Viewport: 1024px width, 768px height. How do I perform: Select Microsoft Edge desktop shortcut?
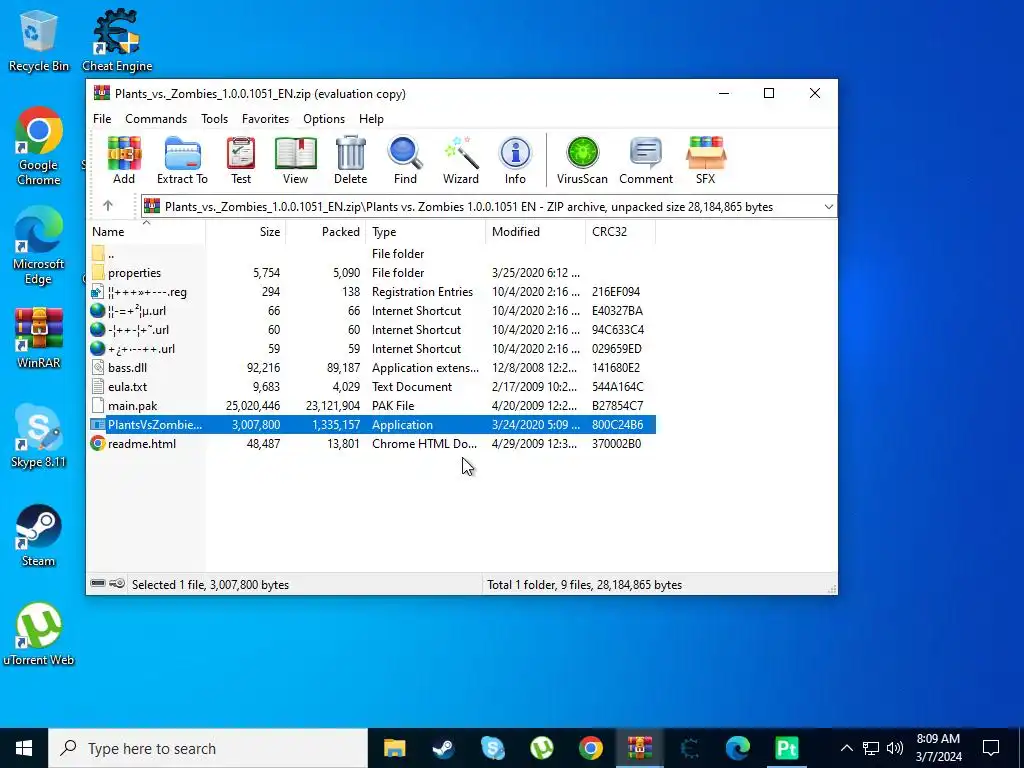click(x=38, y=246)
